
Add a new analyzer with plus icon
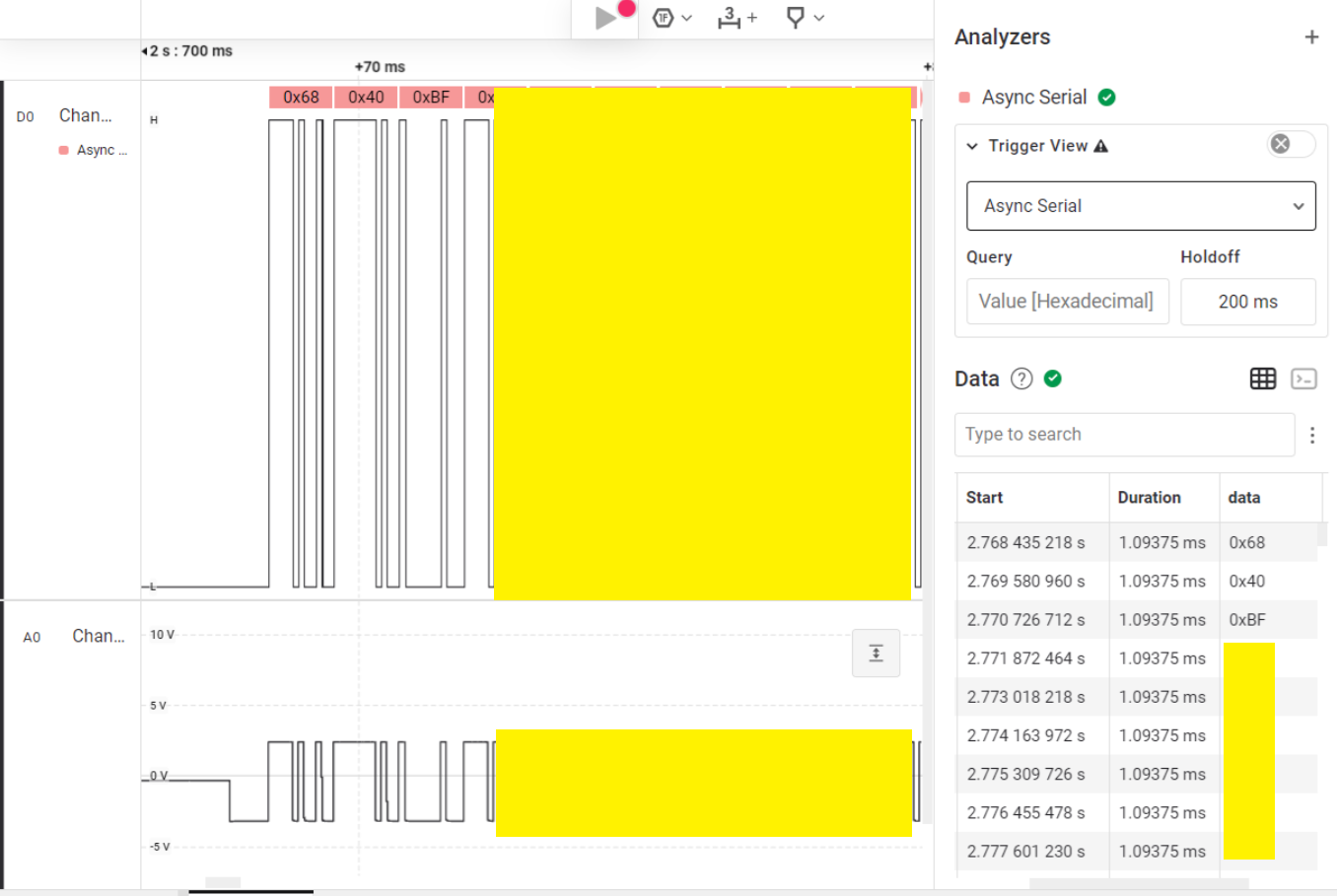1311,37
